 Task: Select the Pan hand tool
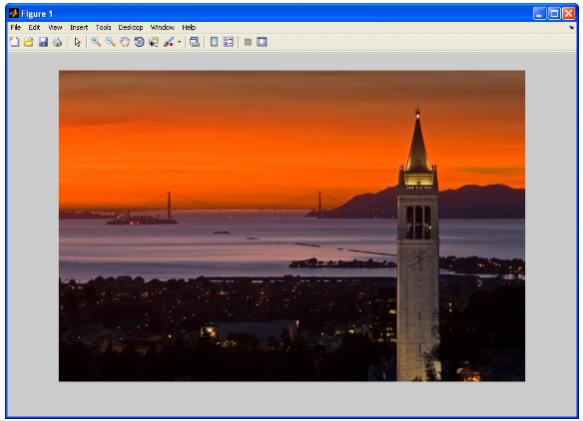125,42
